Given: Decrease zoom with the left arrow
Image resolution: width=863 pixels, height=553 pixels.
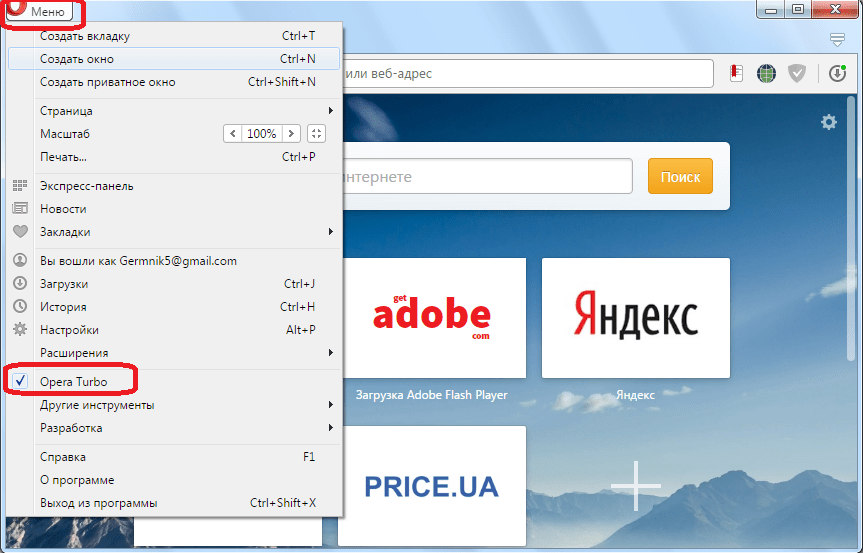Looking at the screenshot, I should [x=233, y=134].
